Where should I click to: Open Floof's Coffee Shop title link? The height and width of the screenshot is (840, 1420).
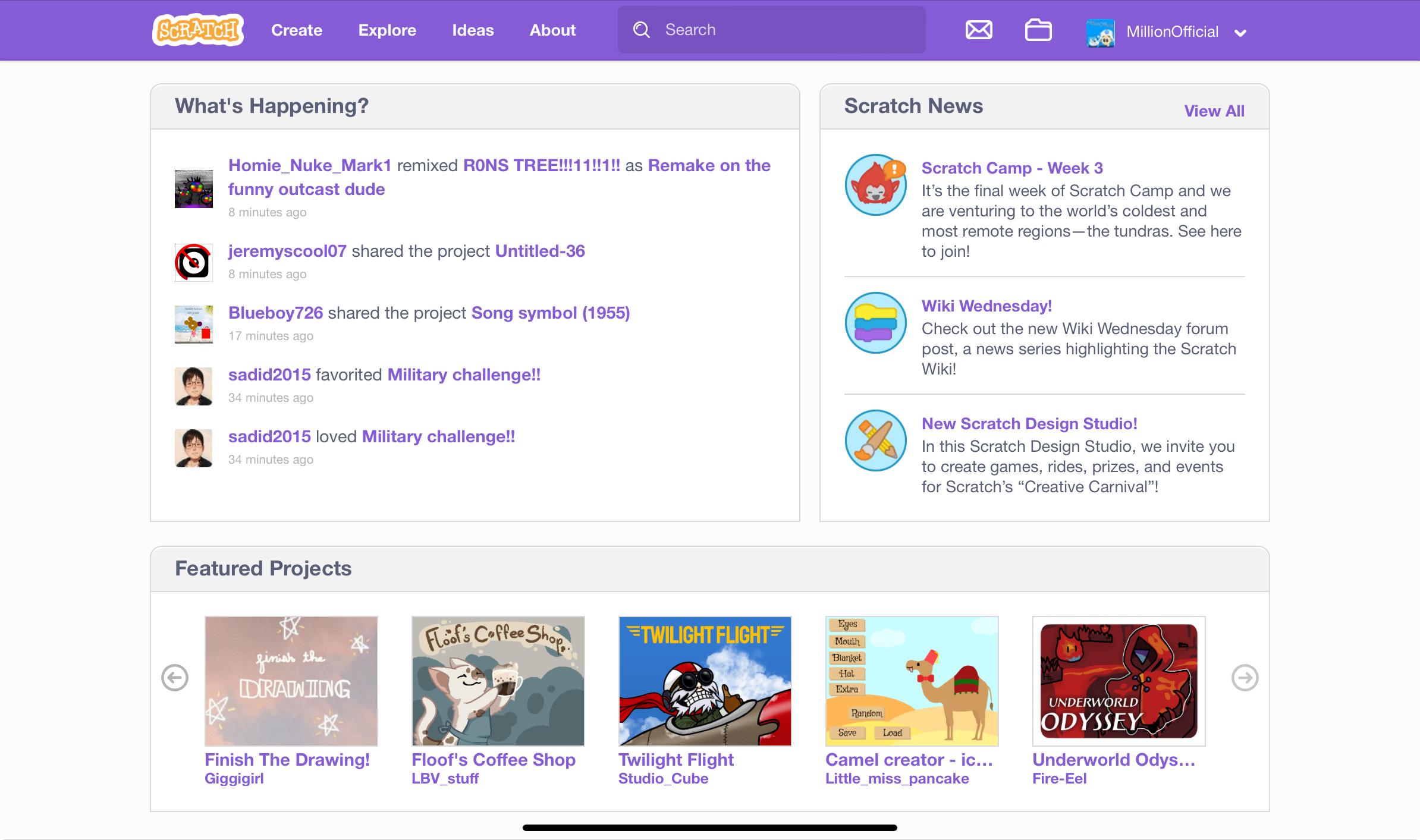(494, 760)
